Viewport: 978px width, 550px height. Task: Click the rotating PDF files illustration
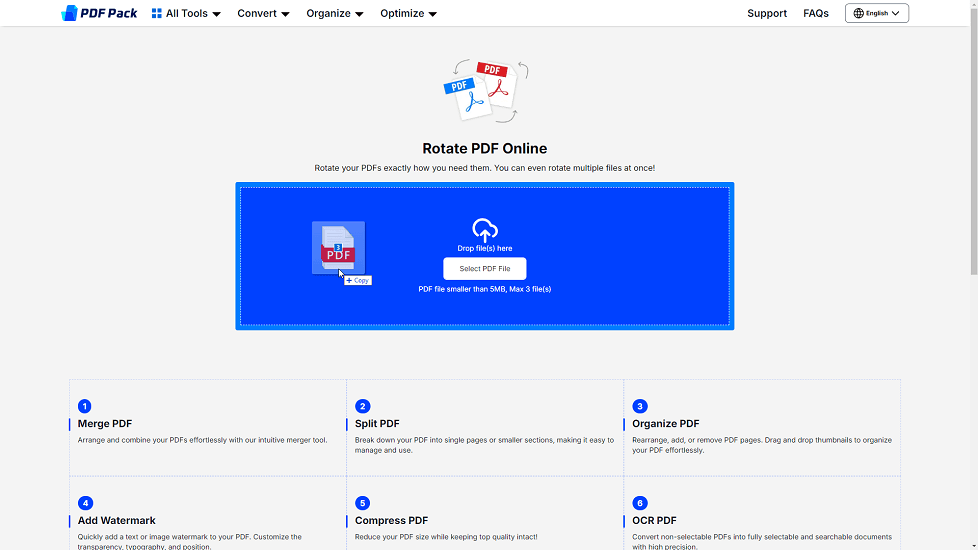(485, 91)
